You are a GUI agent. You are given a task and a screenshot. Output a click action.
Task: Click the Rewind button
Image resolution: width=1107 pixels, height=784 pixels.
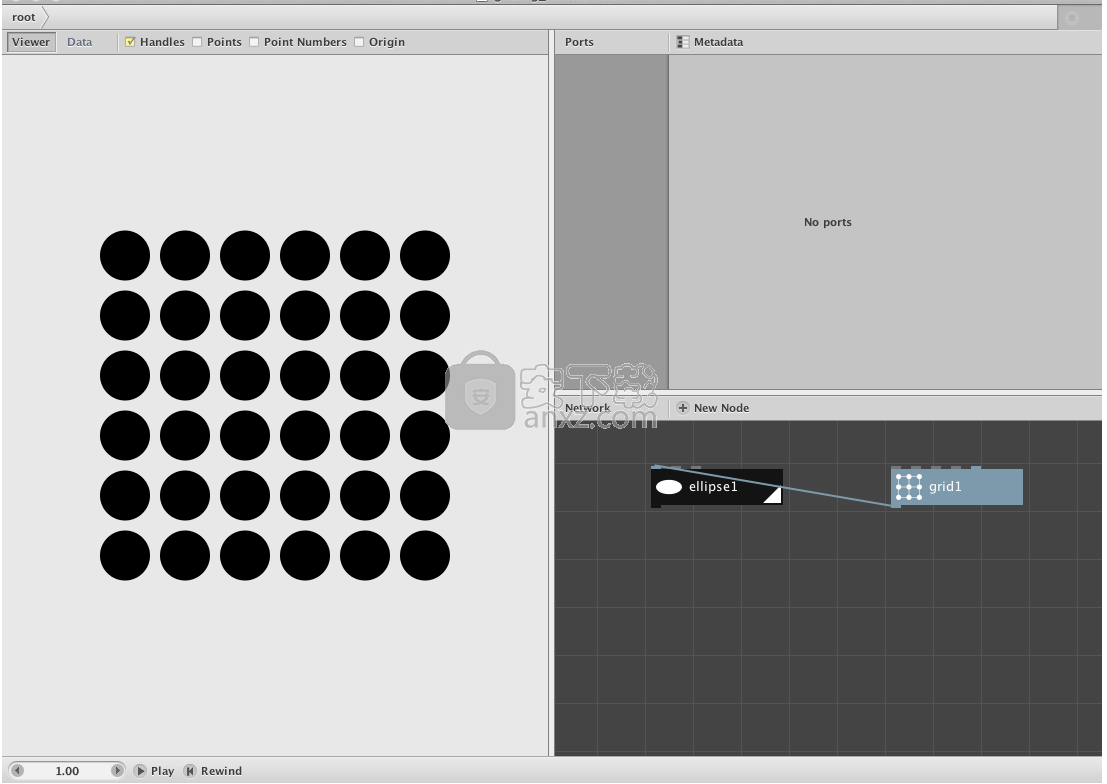coord(213,771)
